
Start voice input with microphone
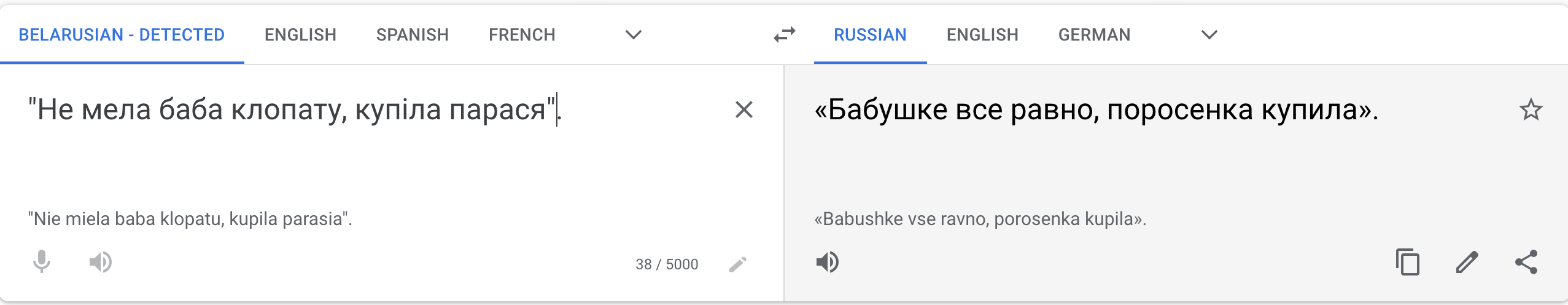(x=41, y=262)
